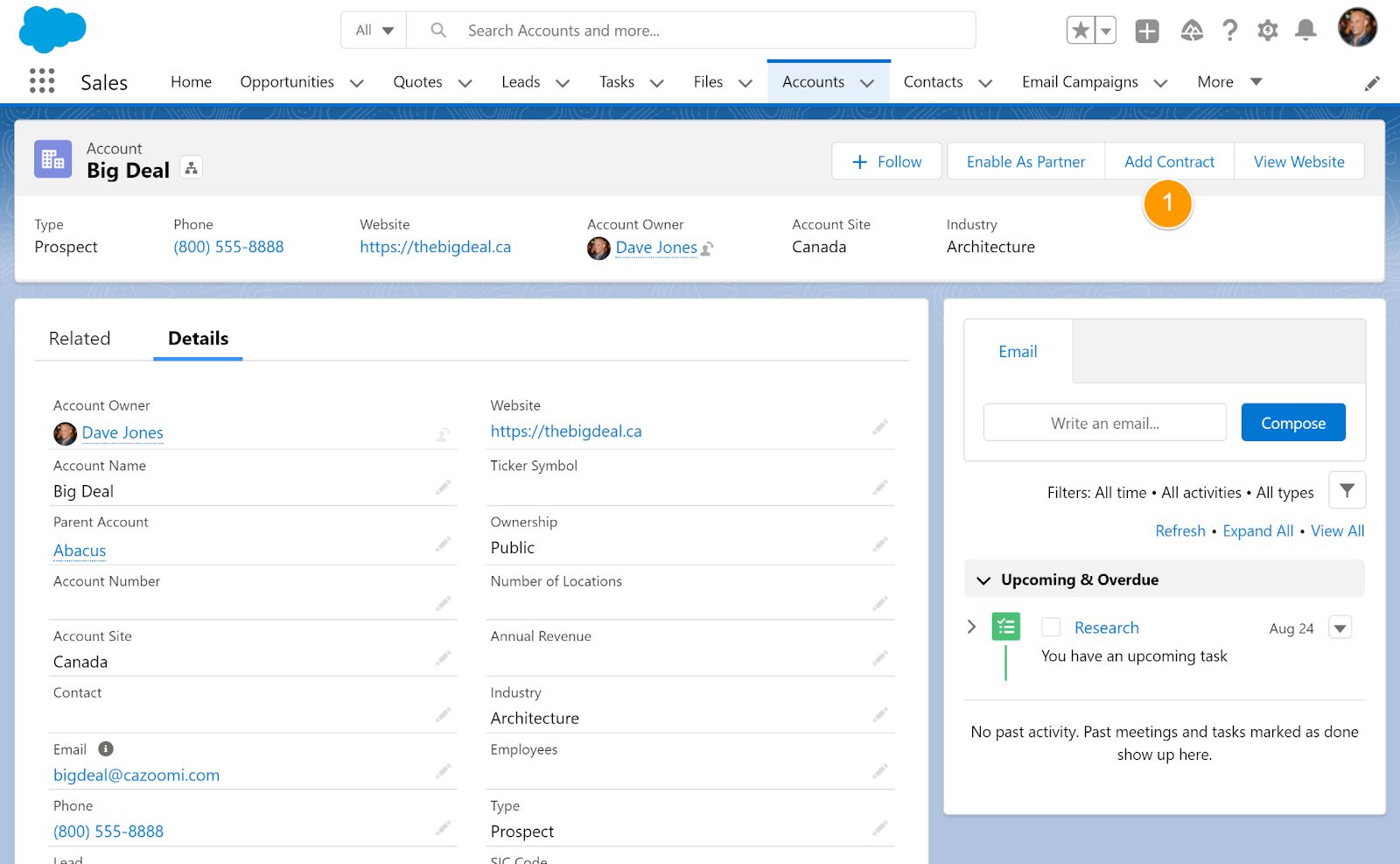The height and width of the screenshot is (864, 1400).
Task: Open the Abacus parent account link
Action: [x=80, y=551]
